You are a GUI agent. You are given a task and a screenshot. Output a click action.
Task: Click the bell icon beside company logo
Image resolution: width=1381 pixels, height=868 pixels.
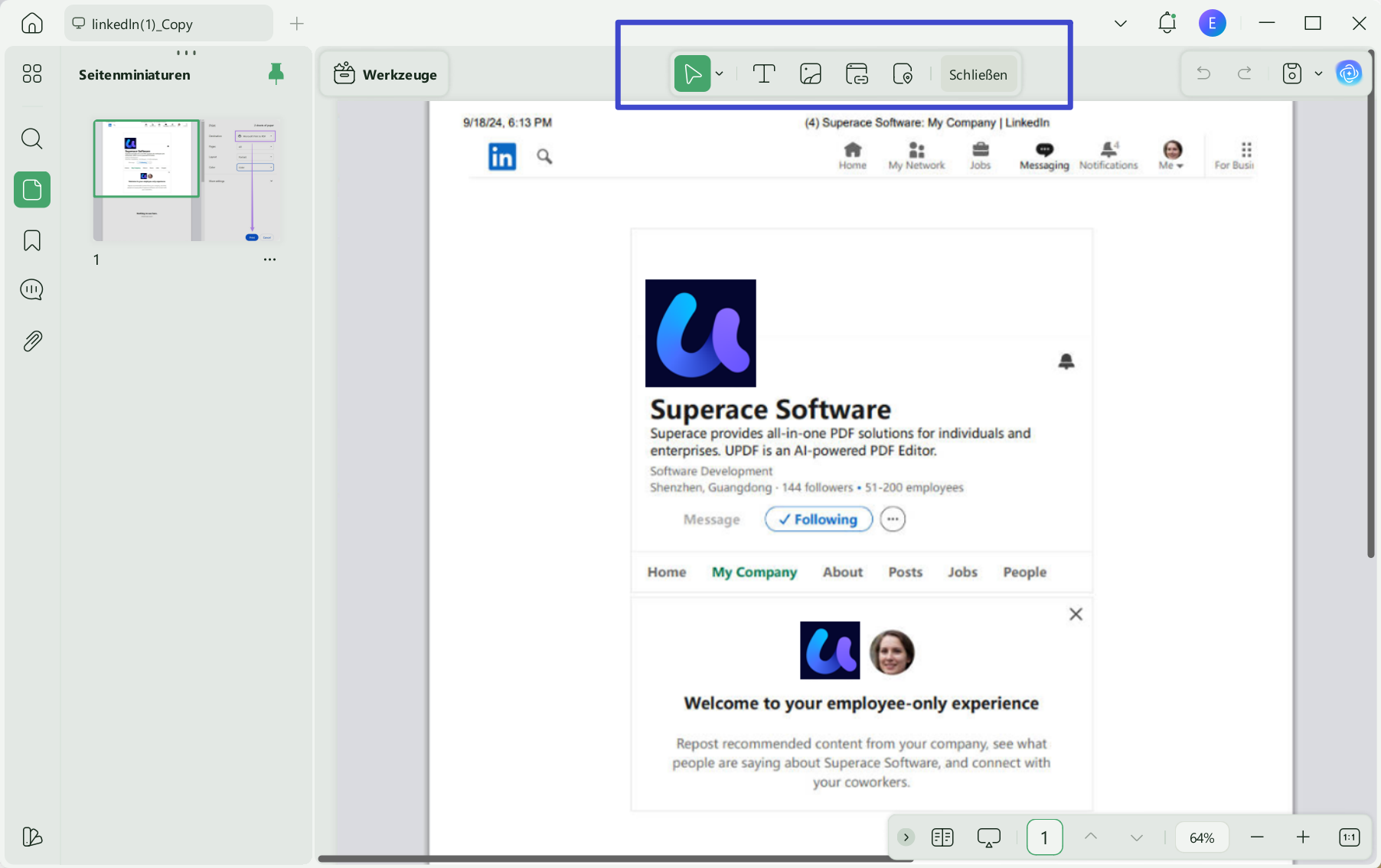click(1066, 361)
